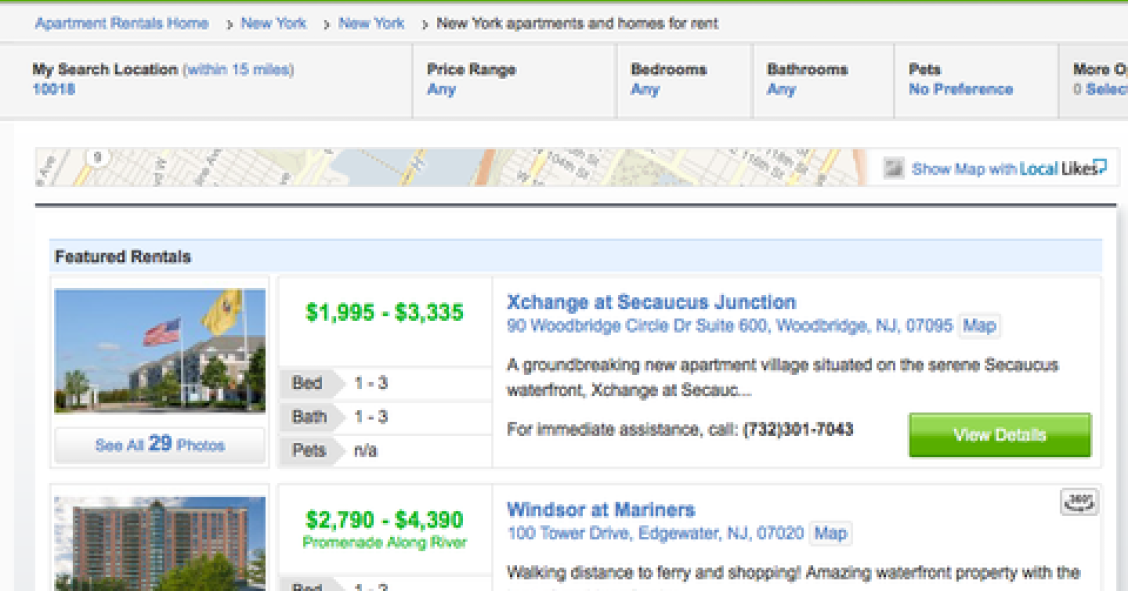Screen dimensions: 1128x591
Task: Open Map button next to Woodbridge address
Action: (x=979, y=326)
